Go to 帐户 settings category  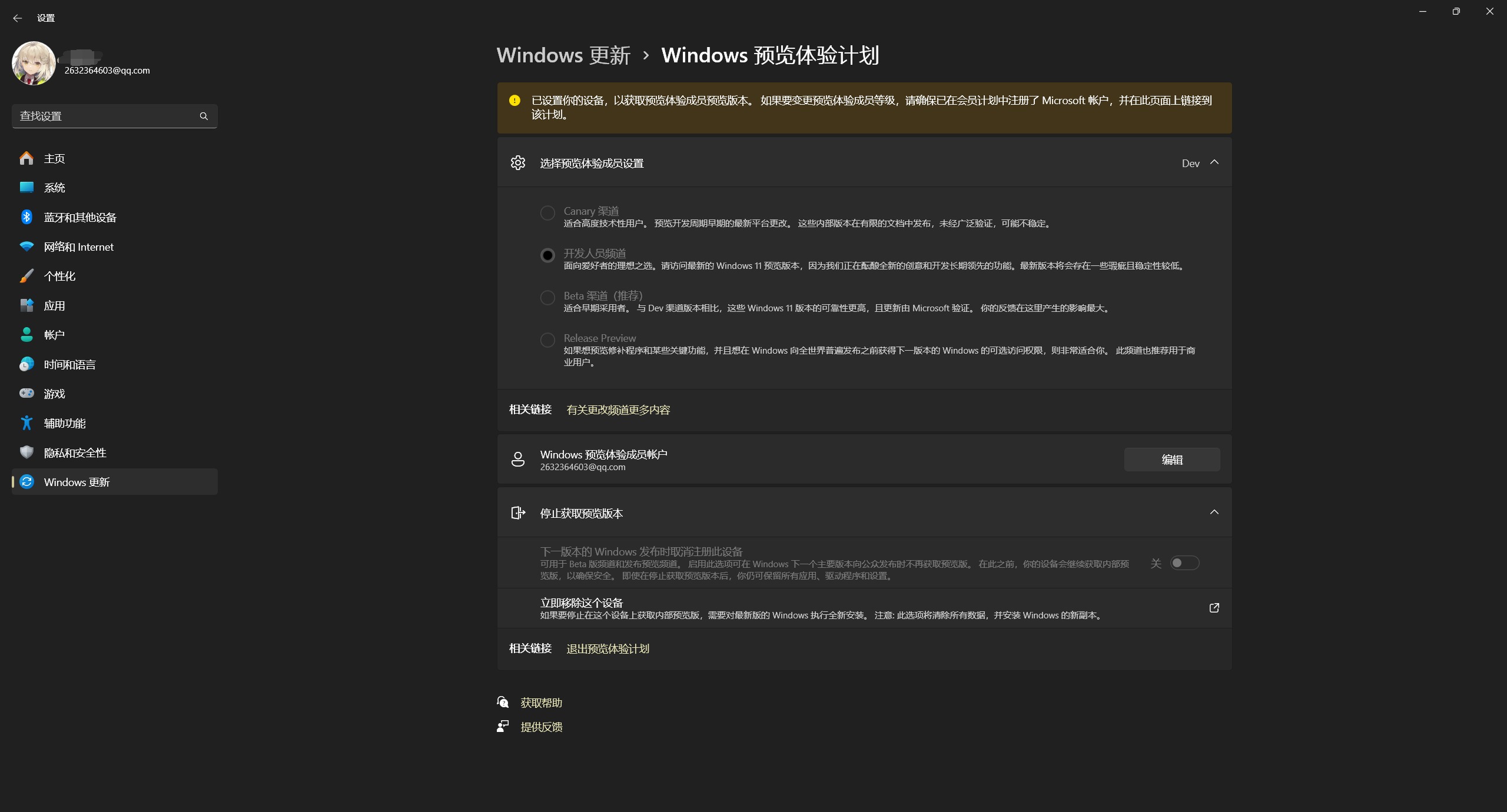pos(54,335)
